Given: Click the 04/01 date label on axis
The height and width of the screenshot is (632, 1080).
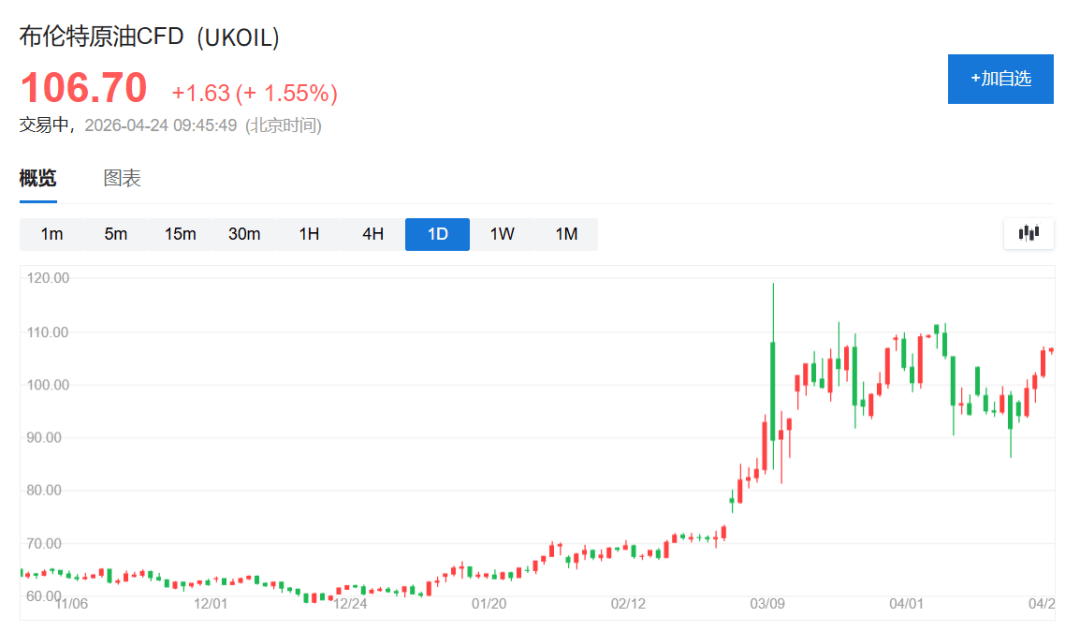Looking at the screenshot, I should pyautogui.click(x=905, y=604).
